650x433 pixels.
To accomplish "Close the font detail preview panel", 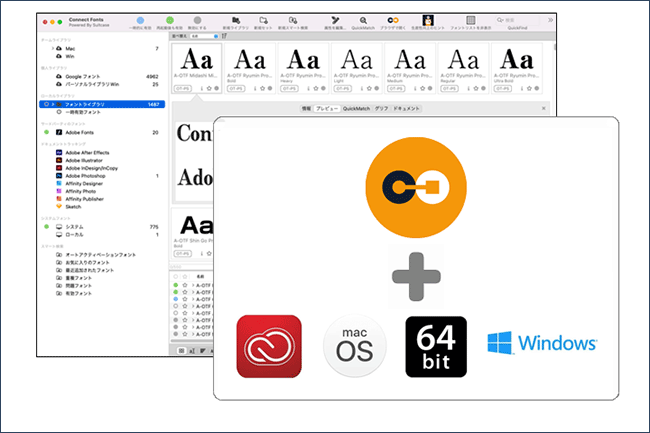I will coord(543,109).
